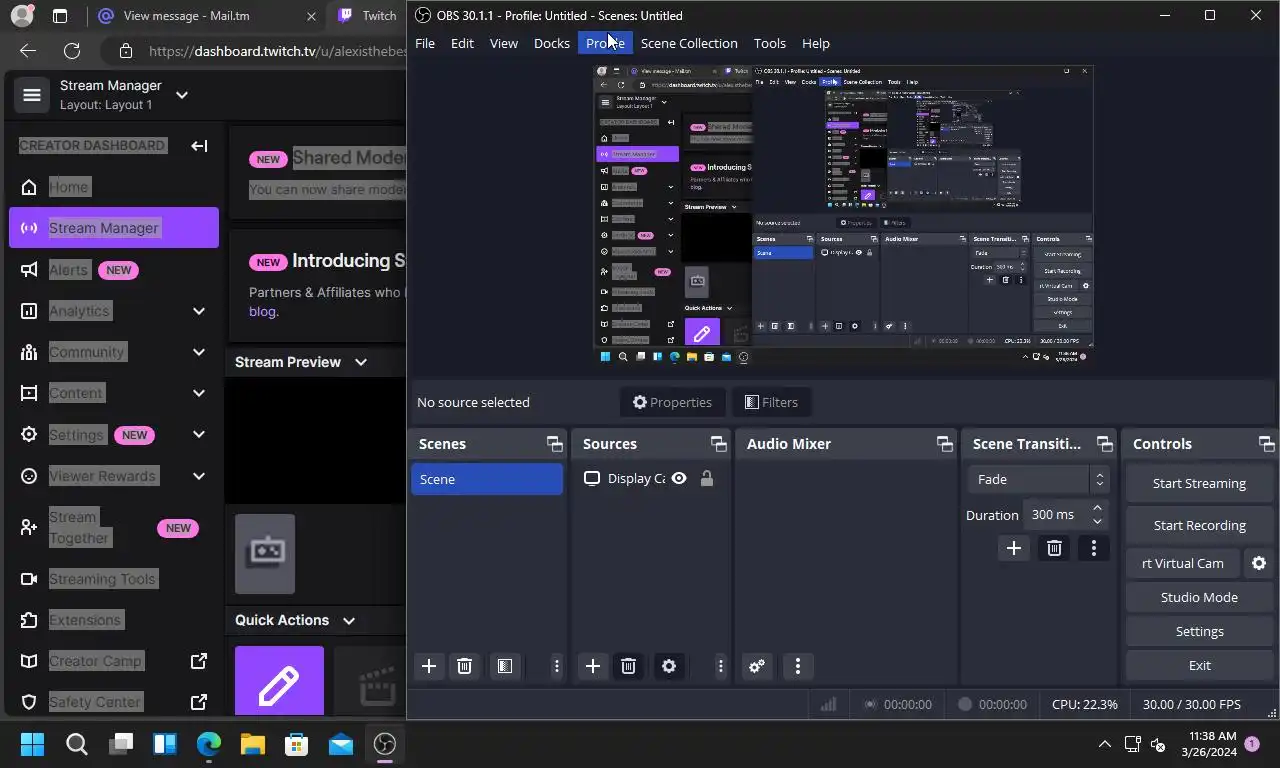
Task: Open Microsoft Edge from the taskbar
Action: coord(209,744)
